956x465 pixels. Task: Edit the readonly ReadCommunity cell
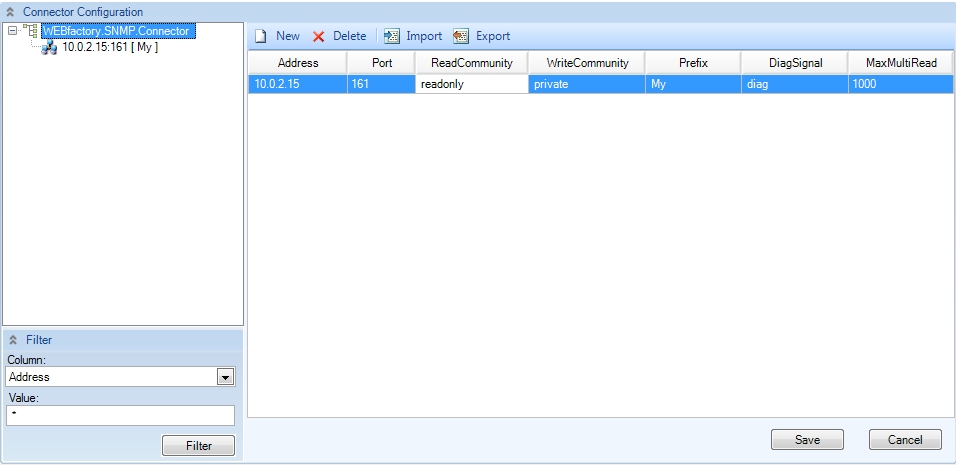471,84
